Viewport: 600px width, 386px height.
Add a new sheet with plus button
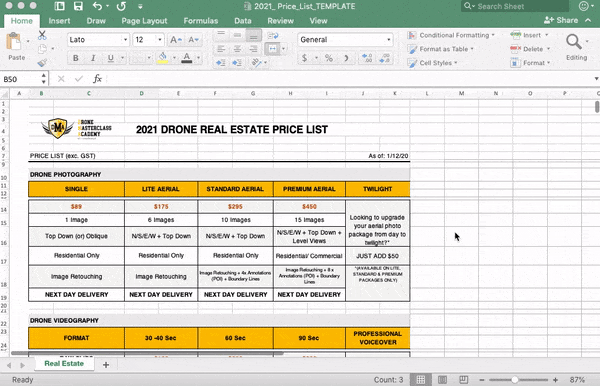pyautogui.click(x=106, y=365)
